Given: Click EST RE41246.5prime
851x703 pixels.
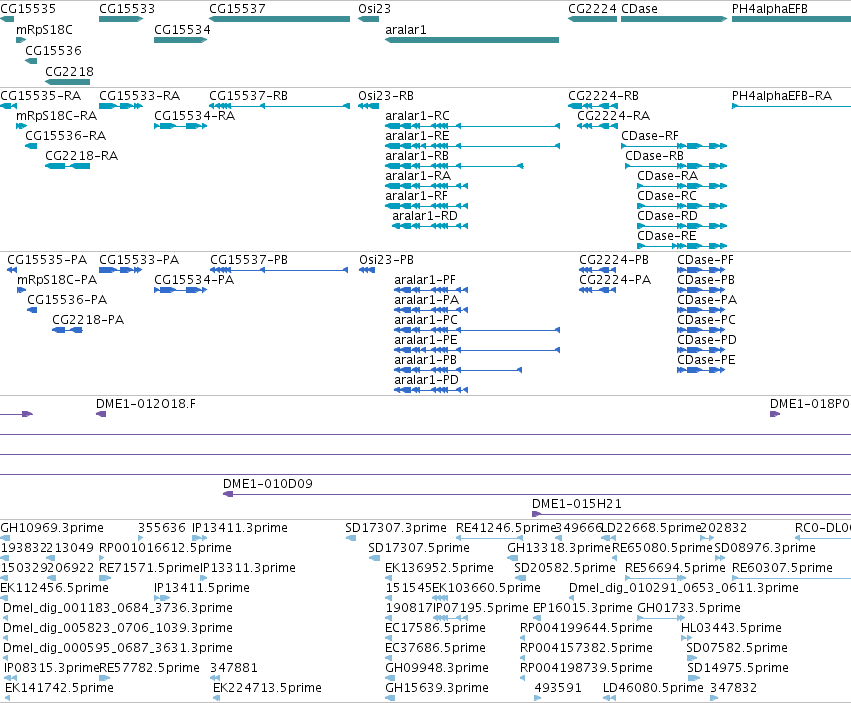Looking at the screenshot, I should point(490,538).
